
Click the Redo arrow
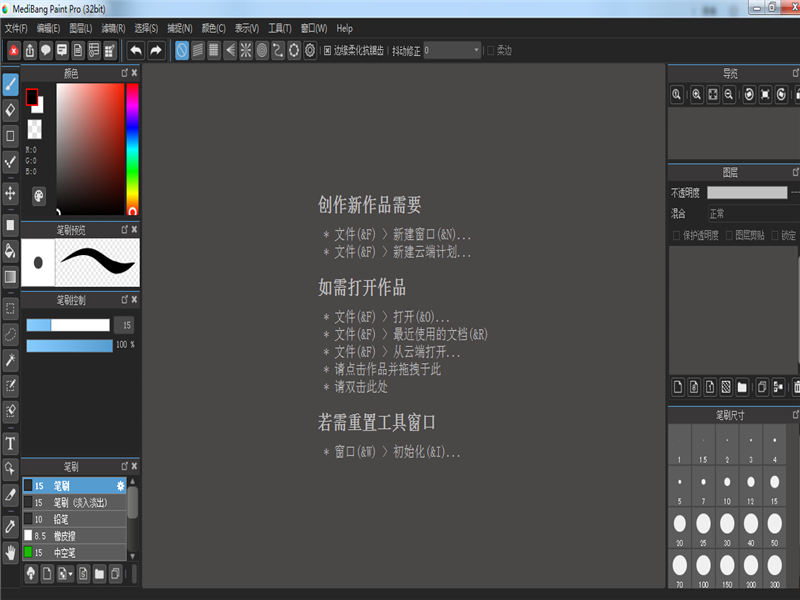coord(156,51)
